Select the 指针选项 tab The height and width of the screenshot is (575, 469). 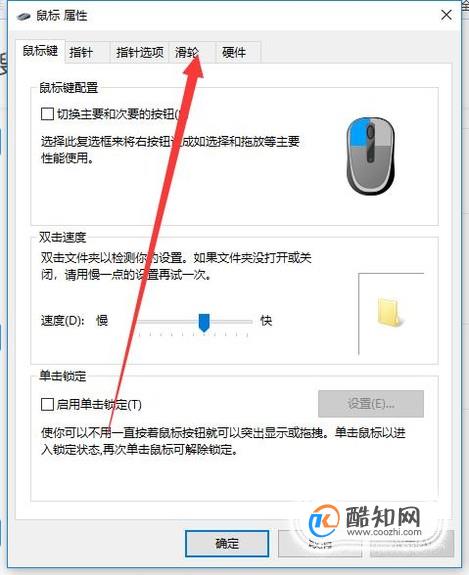click(x=140, y=52)
